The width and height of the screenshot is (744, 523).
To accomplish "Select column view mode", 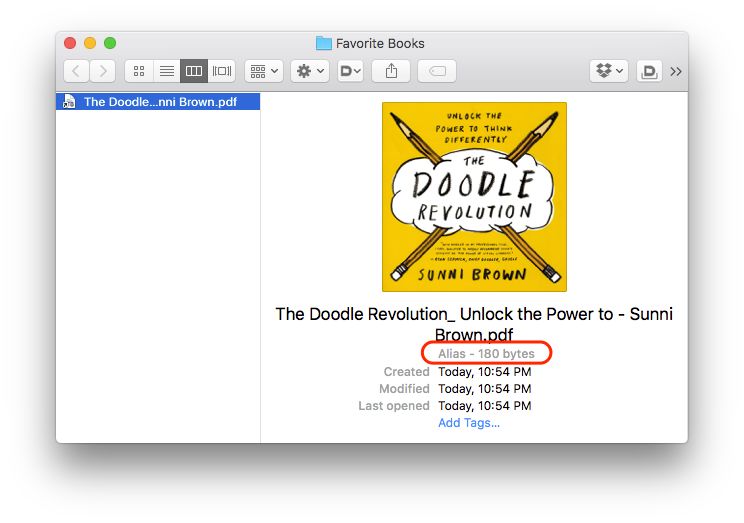I will point(194,71).
